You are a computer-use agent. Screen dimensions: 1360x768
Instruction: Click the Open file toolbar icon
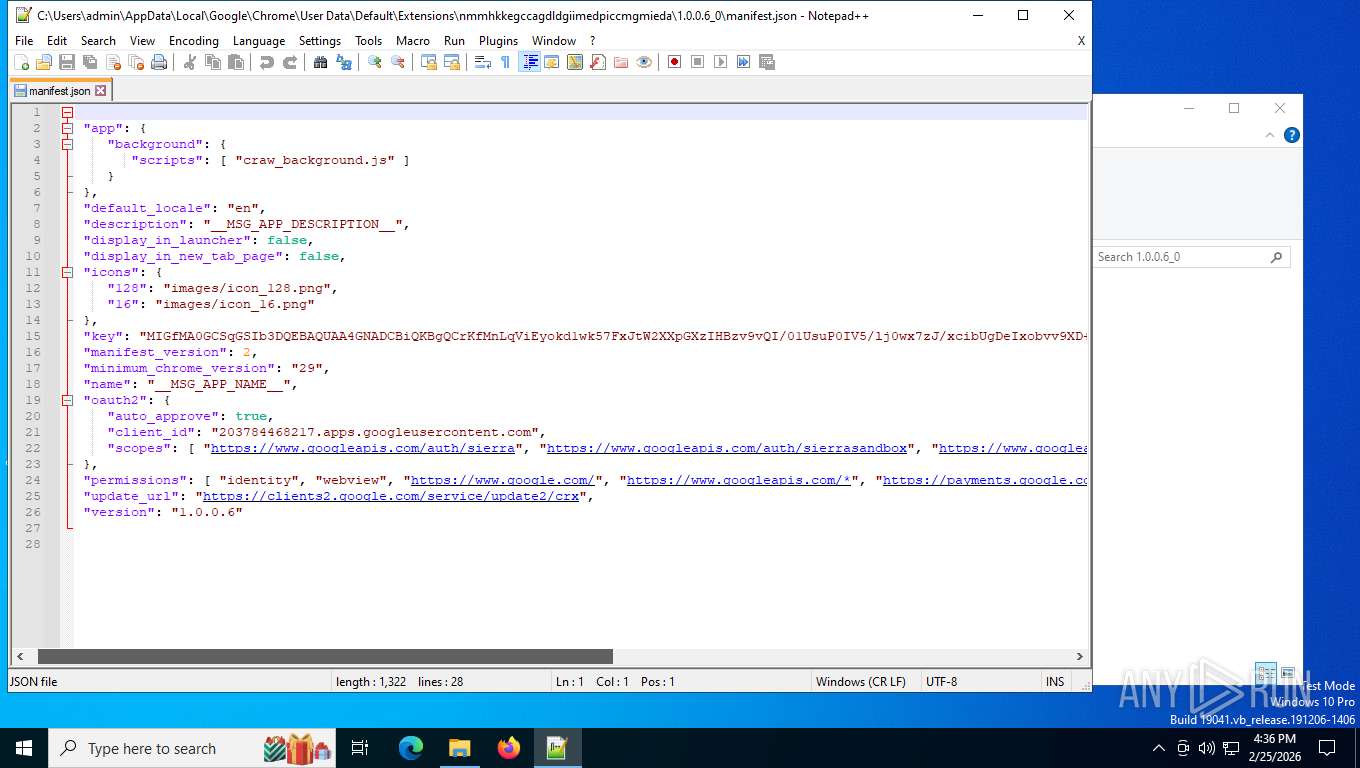[x=44, y=62]
